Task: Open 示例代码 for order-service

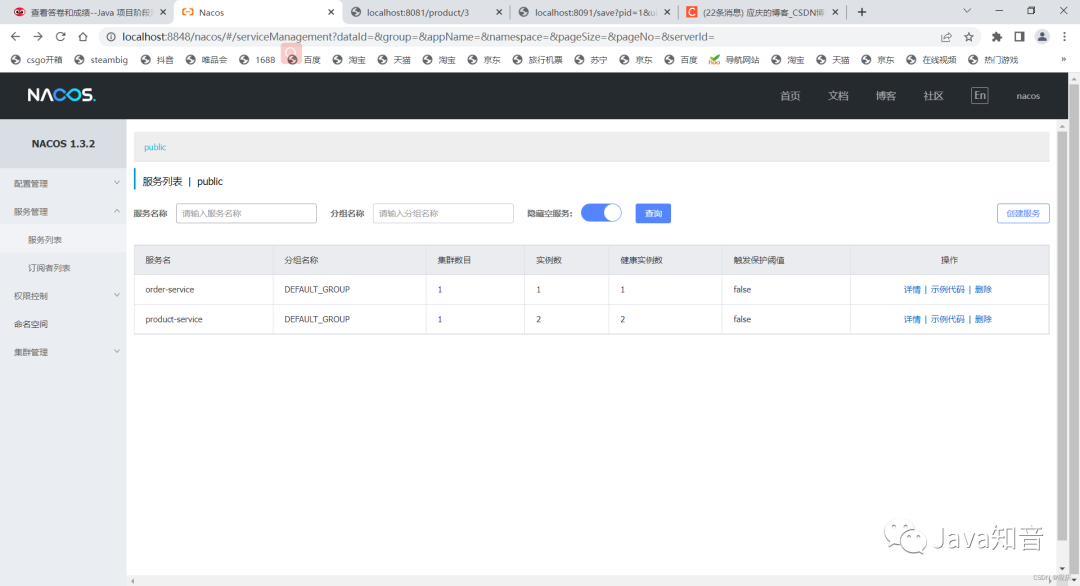Action: click(947, 289)
